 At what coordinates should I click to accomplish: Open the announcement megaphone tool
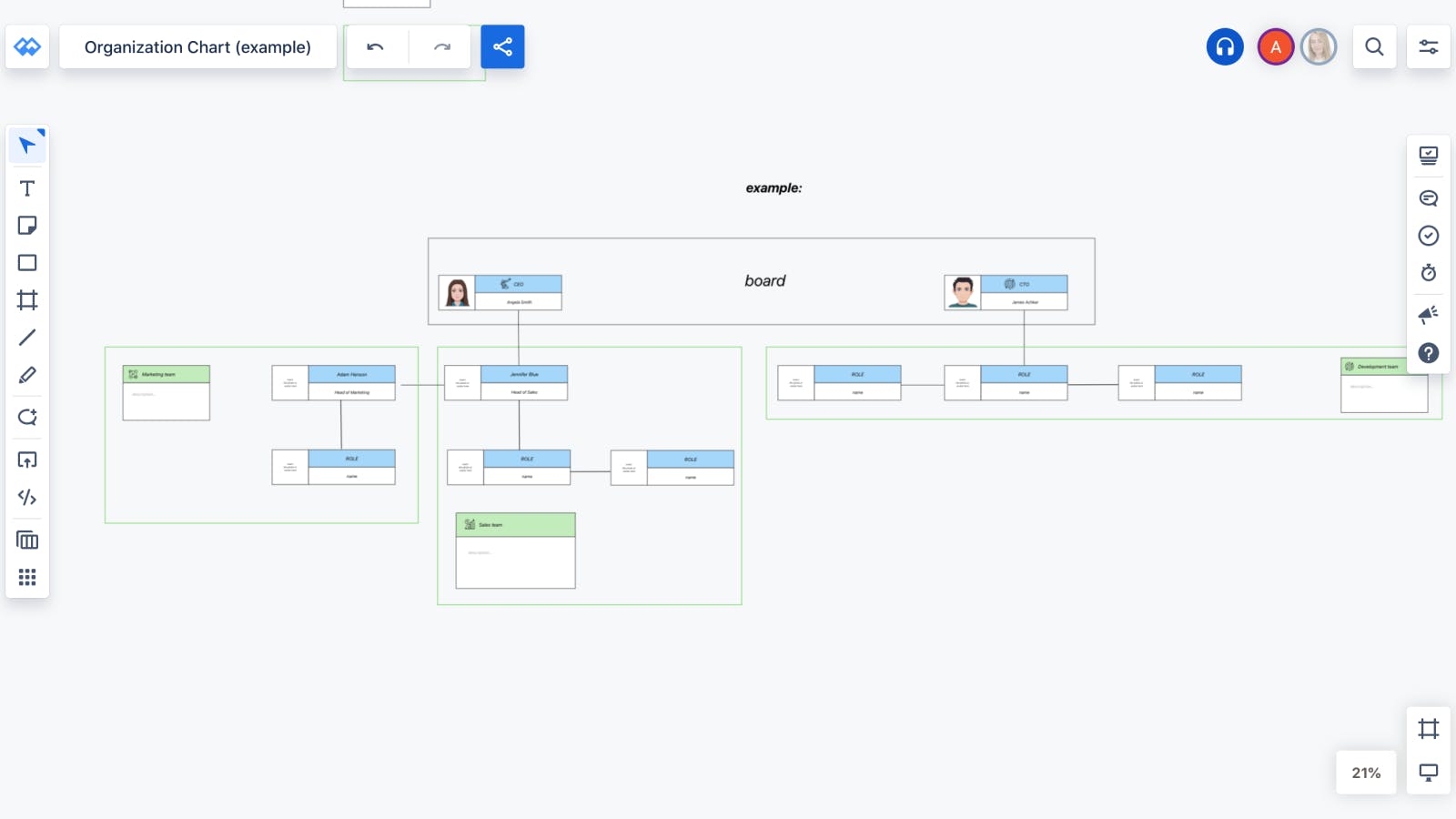pos(1429,313)
